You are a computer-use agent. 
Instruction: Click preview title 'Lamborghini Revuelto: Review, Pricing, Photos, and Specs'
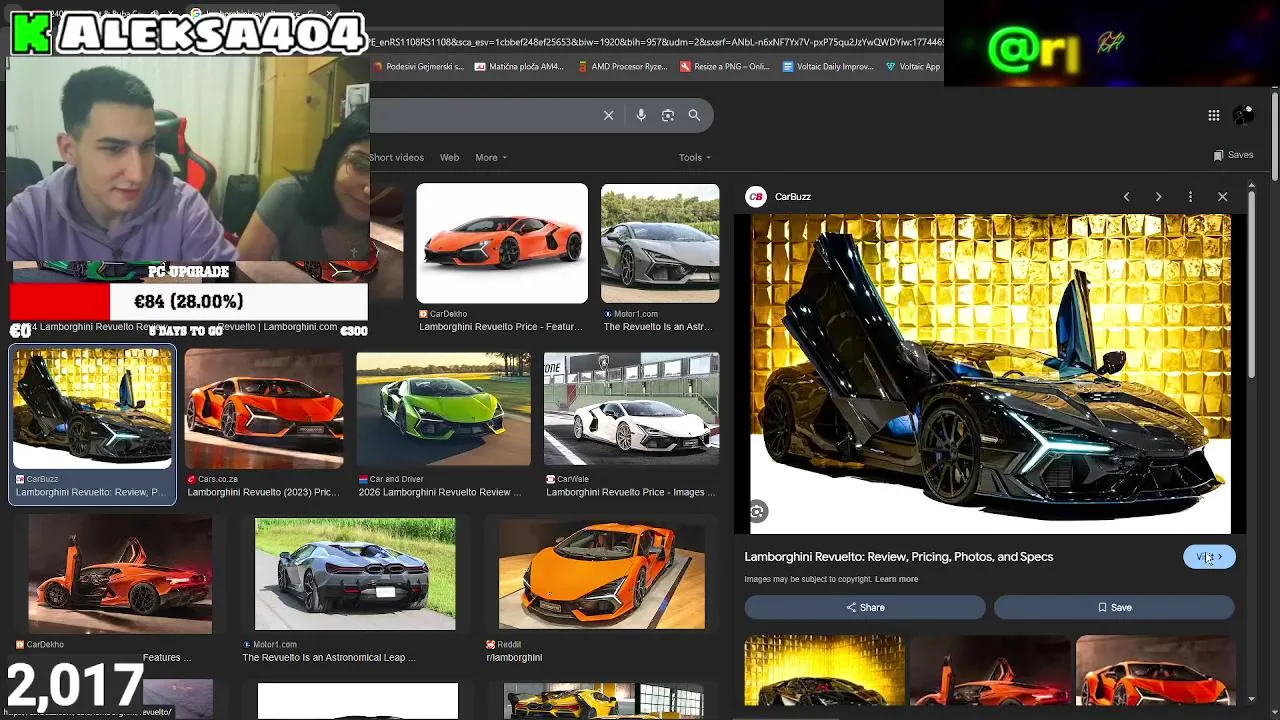[x=899, y=557]
